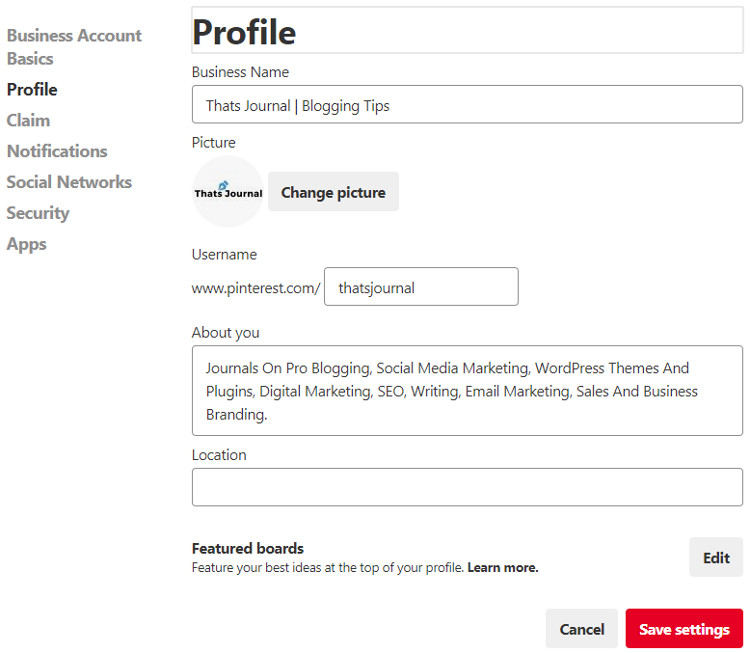Open Social Networks settings
The height and width of the screenshot is (653, 750).
click(69, 182)
